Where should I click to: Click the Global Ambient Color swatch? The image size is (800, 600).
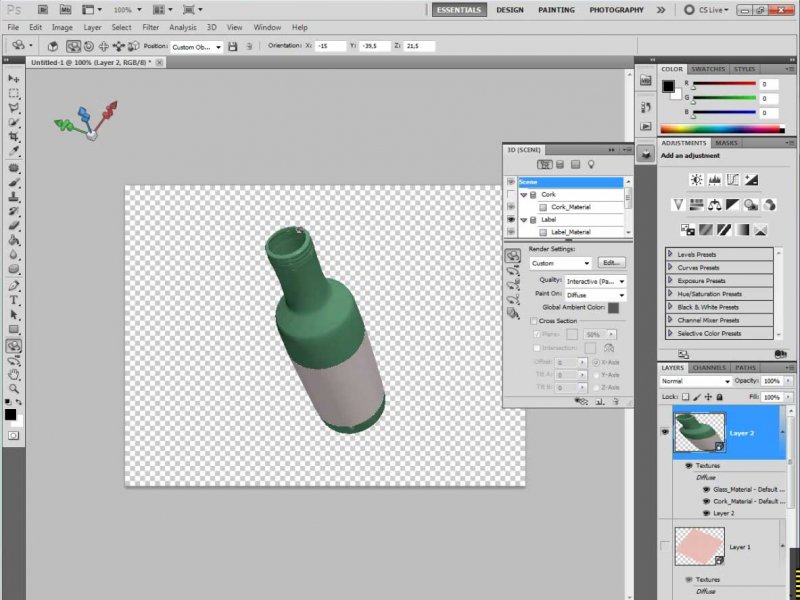click(x=613, y=308)
